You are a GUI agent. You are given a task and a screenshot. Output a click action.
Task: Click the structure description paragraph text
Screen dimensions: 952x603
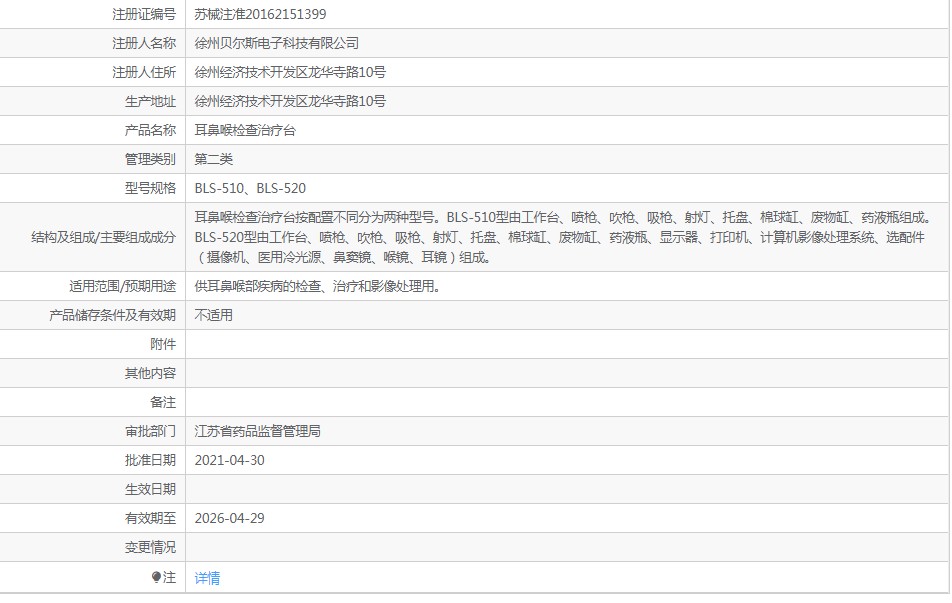pos(563,237)
